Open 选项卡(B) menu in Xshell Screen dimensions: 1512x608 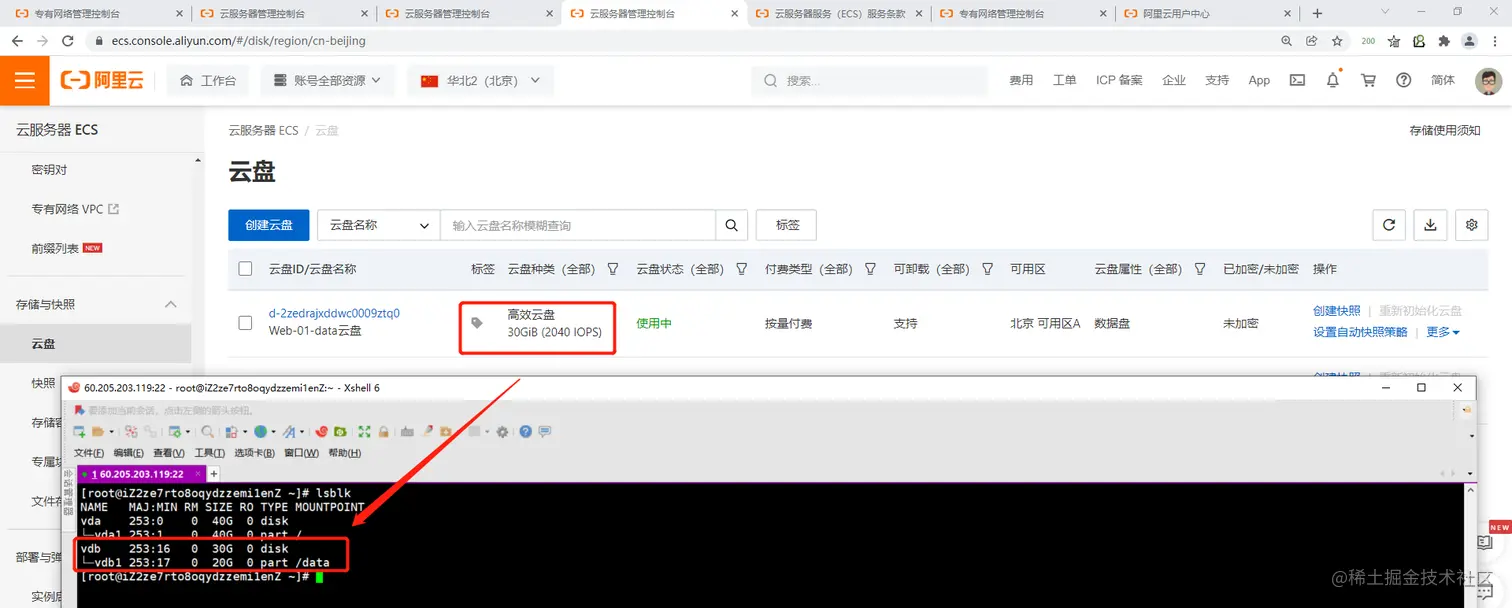click(x=255, y=453)
